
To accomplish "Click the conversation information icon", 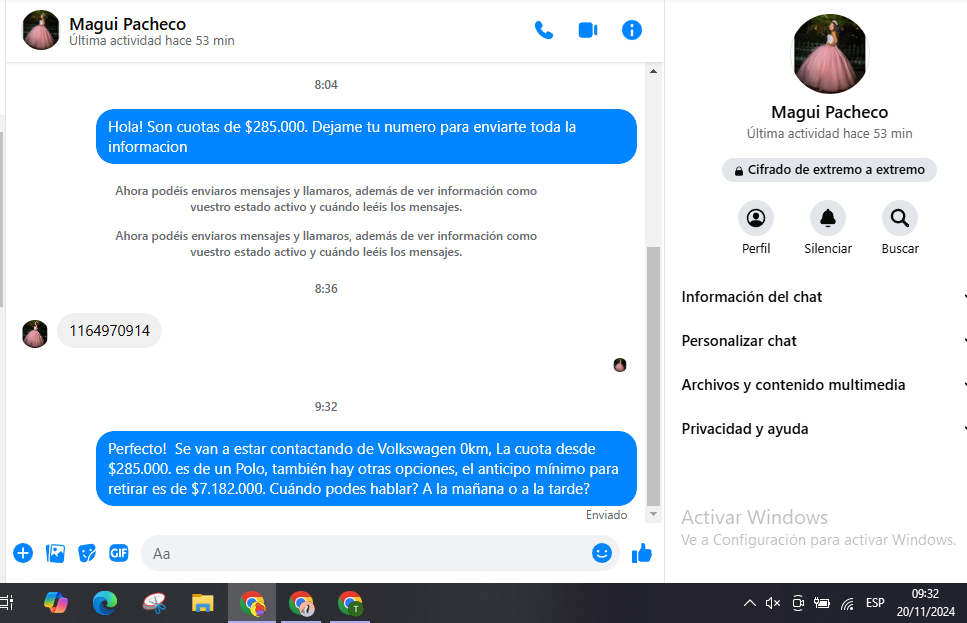I will click(632, 30).
